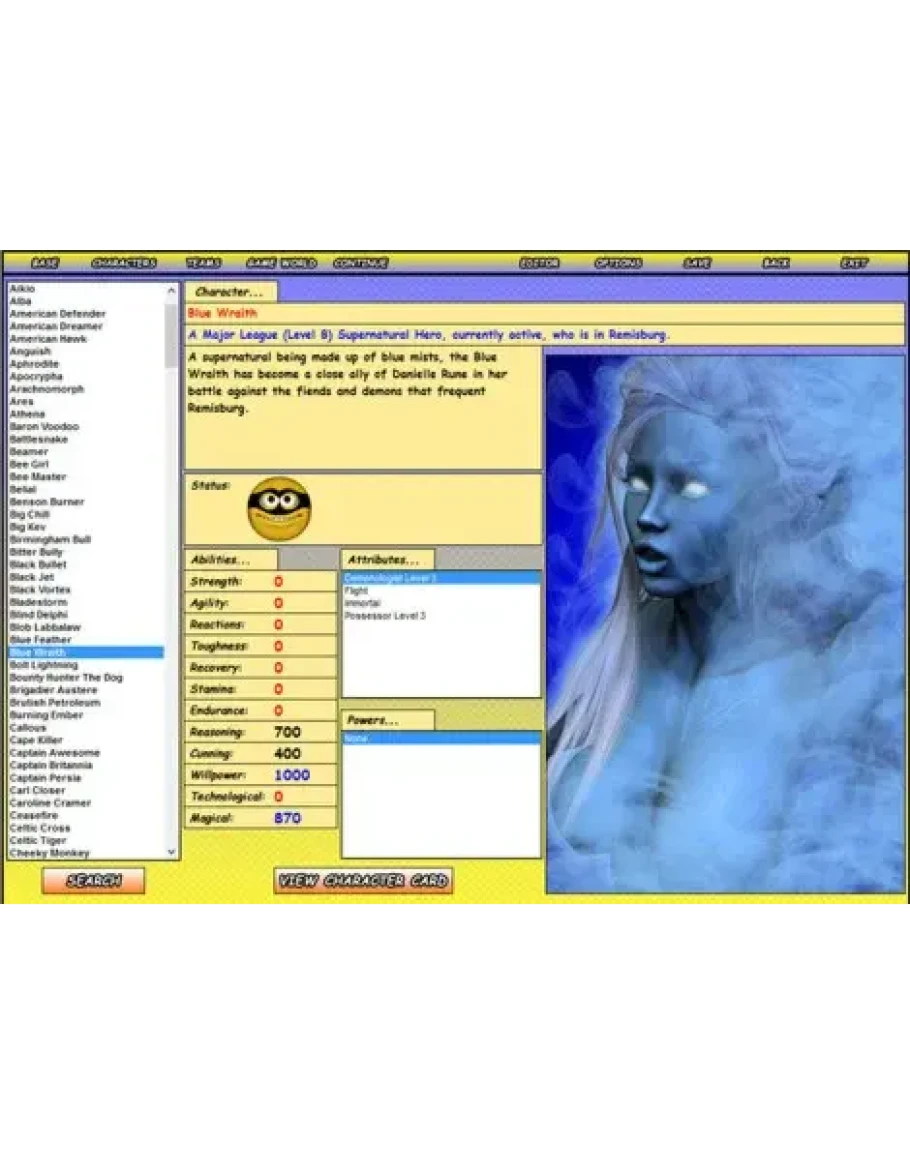This screenshot has height=1155, width=910.
Task: Click View Character Card button
Action: [363, 881]
